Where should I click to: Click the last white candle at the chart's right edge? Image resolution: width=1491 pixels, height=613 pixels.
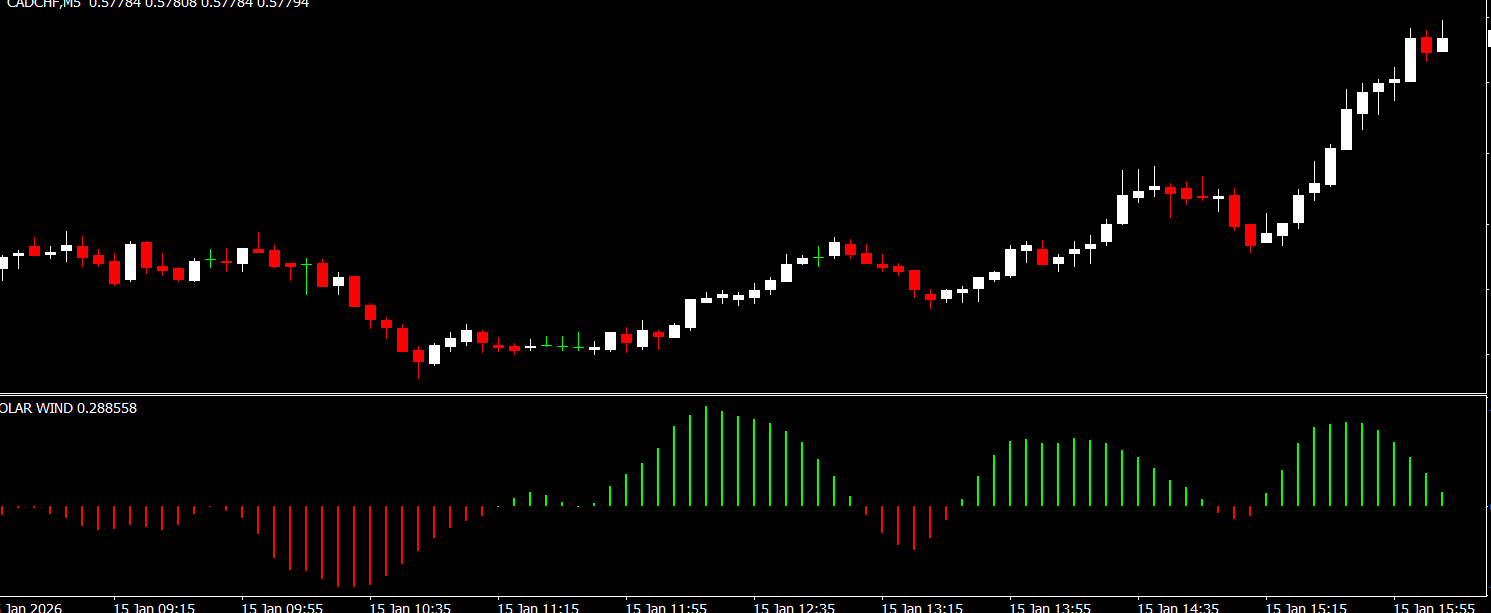tap(1442, 44)
